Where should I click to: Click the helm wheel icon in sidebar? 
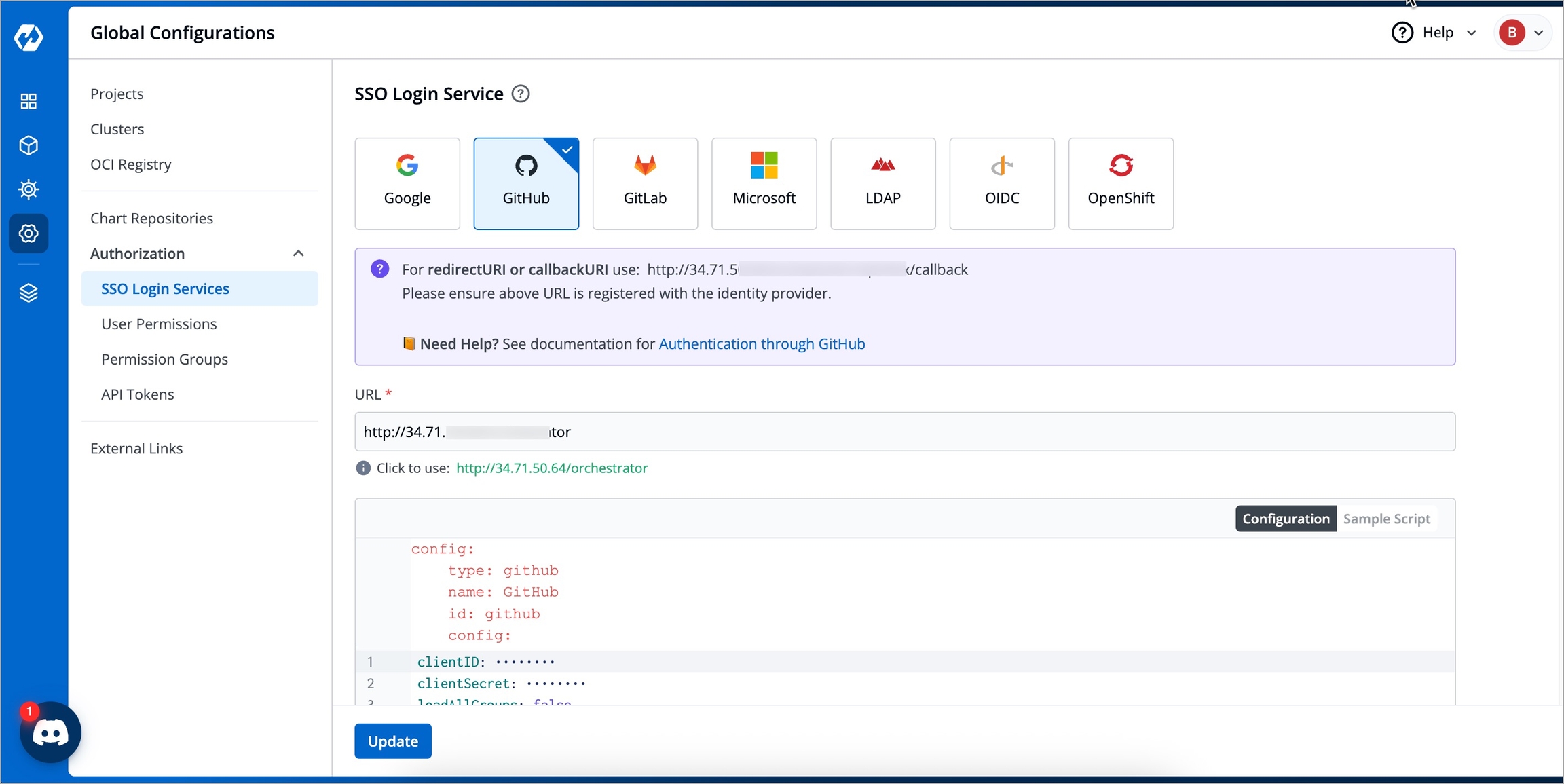(x=29, y=189)
